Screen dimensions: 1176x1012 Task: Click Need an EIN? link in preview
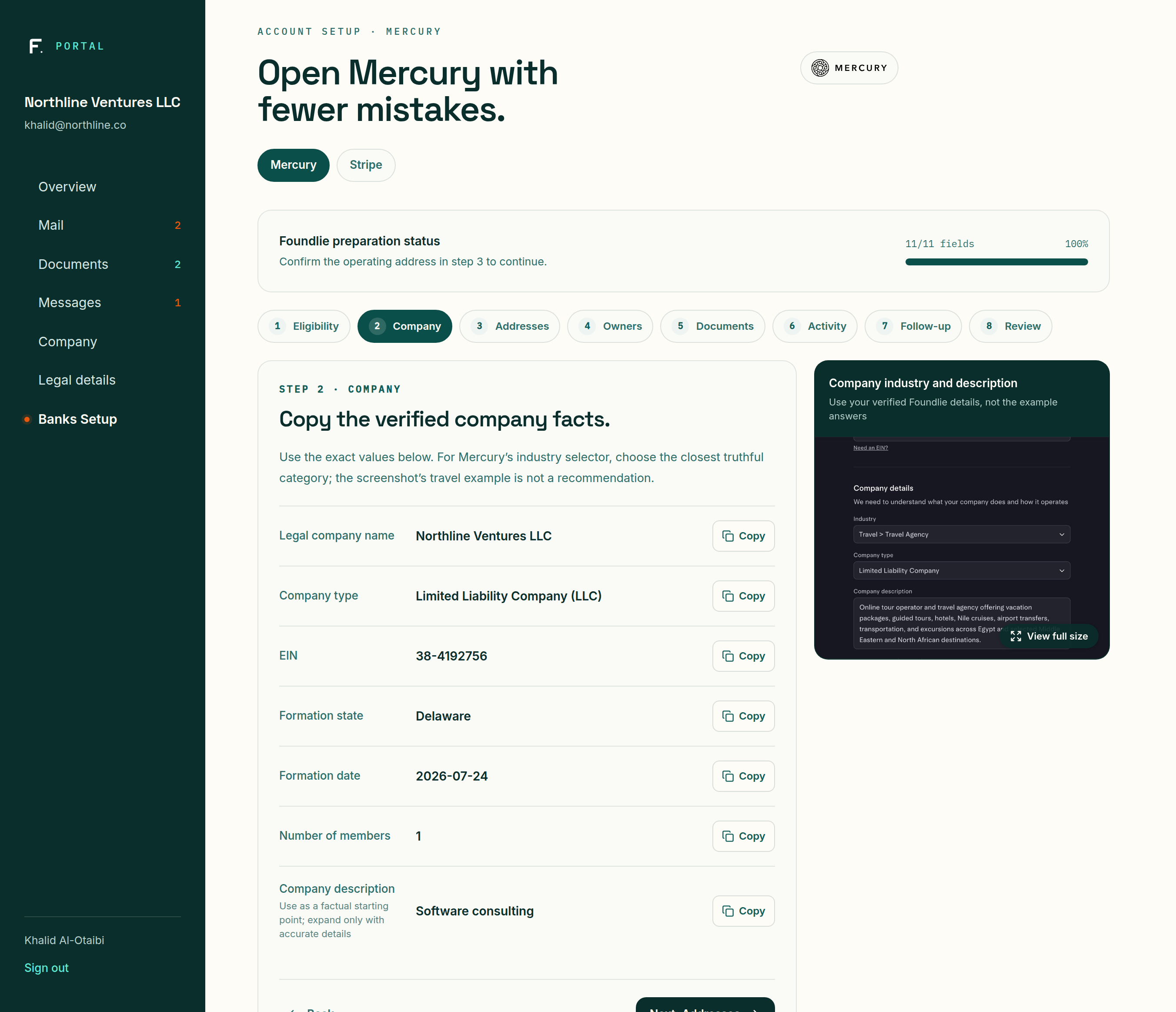[870, 448]
